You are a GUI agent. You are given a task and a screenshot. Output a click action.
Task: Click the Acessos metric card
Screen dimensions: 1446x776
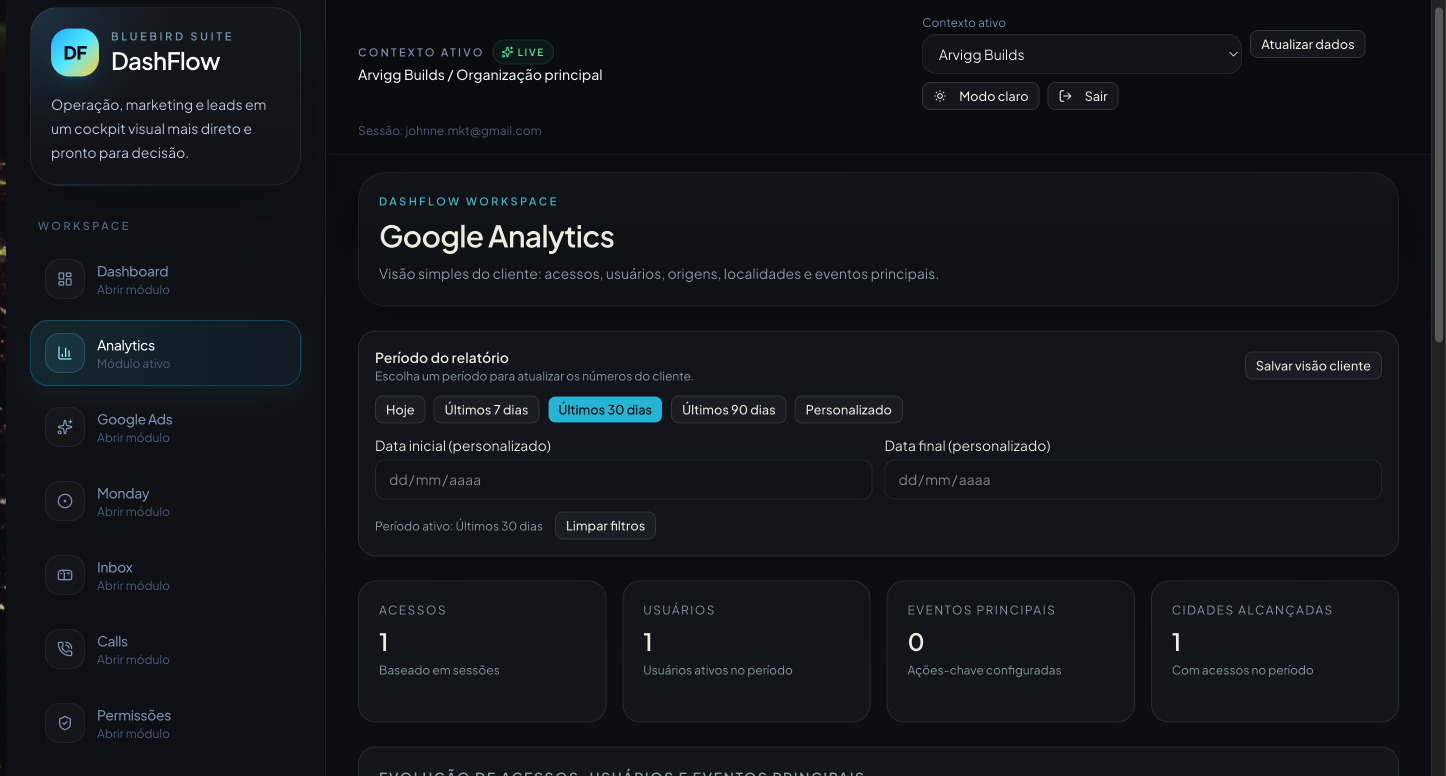point(482,651)
